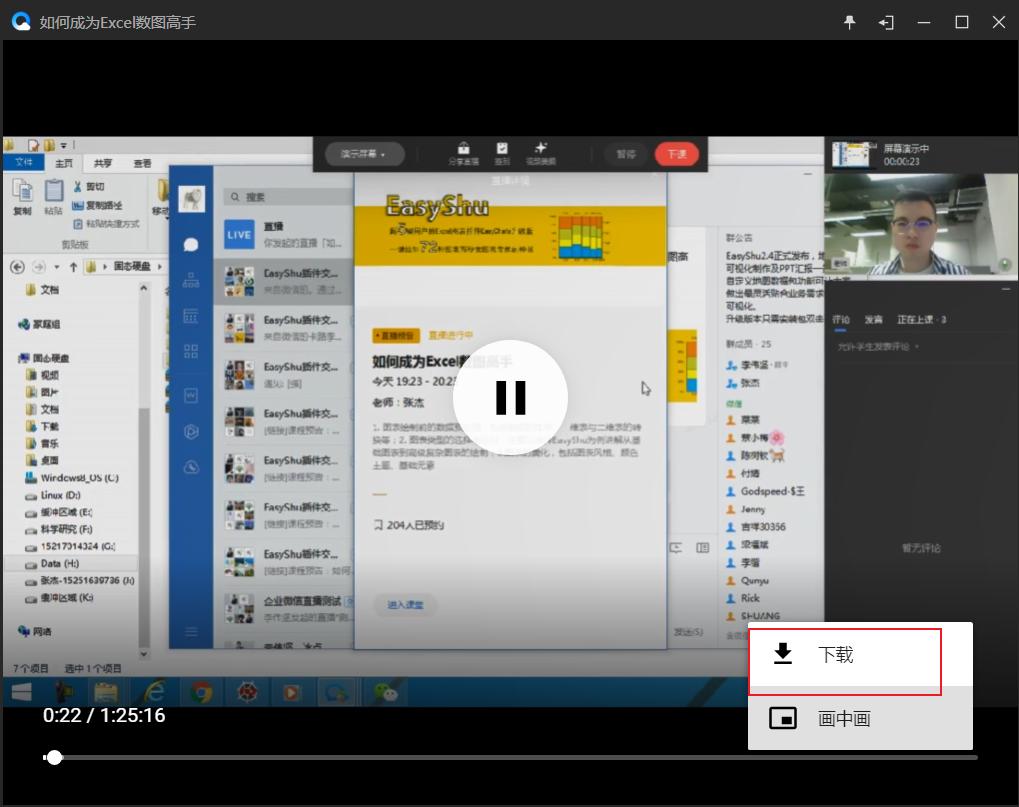Switch to 主页 ribbon tab in explorer
This screenshot has width=1019, height=807.
[x=64, y=163]
